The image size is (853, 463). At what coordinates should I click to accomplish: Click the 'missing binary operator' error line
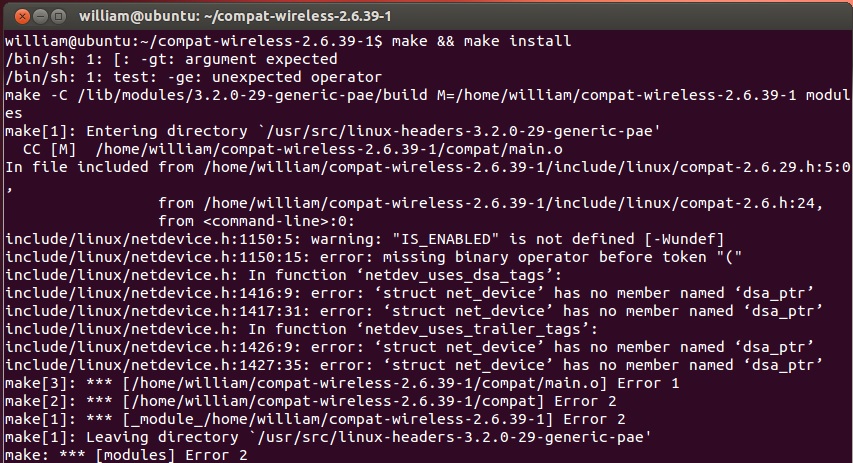pos(373,257)
